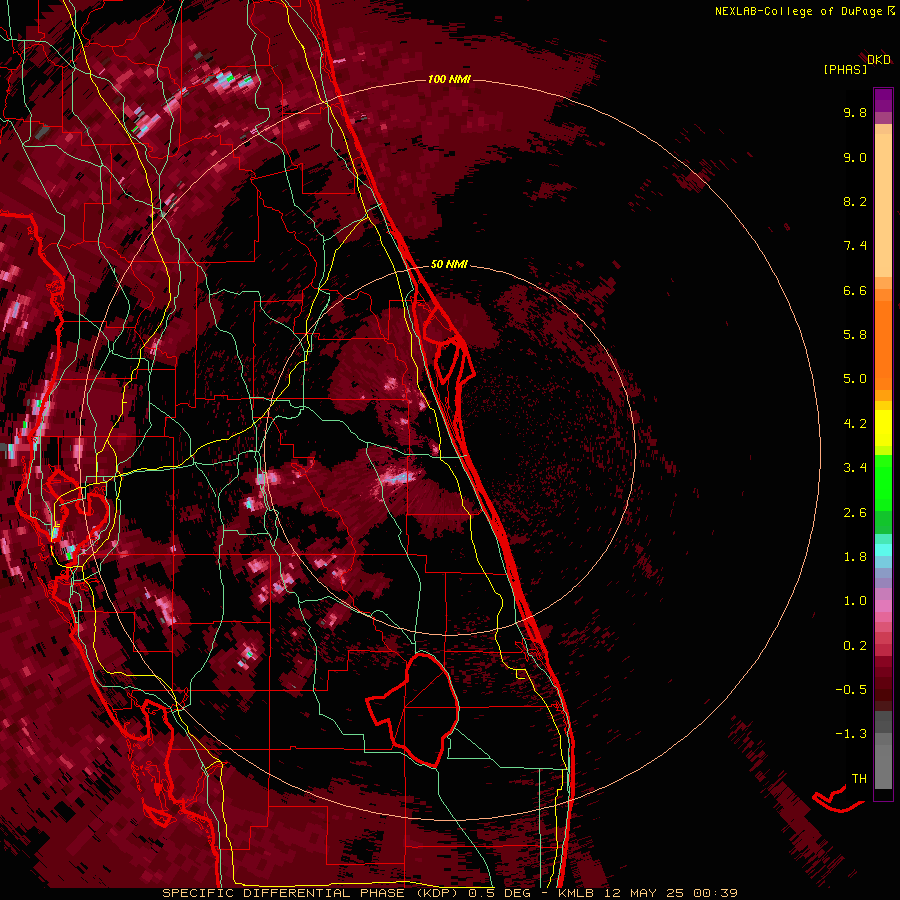Click the 9.0 color scale value

(x=855, y=157)
